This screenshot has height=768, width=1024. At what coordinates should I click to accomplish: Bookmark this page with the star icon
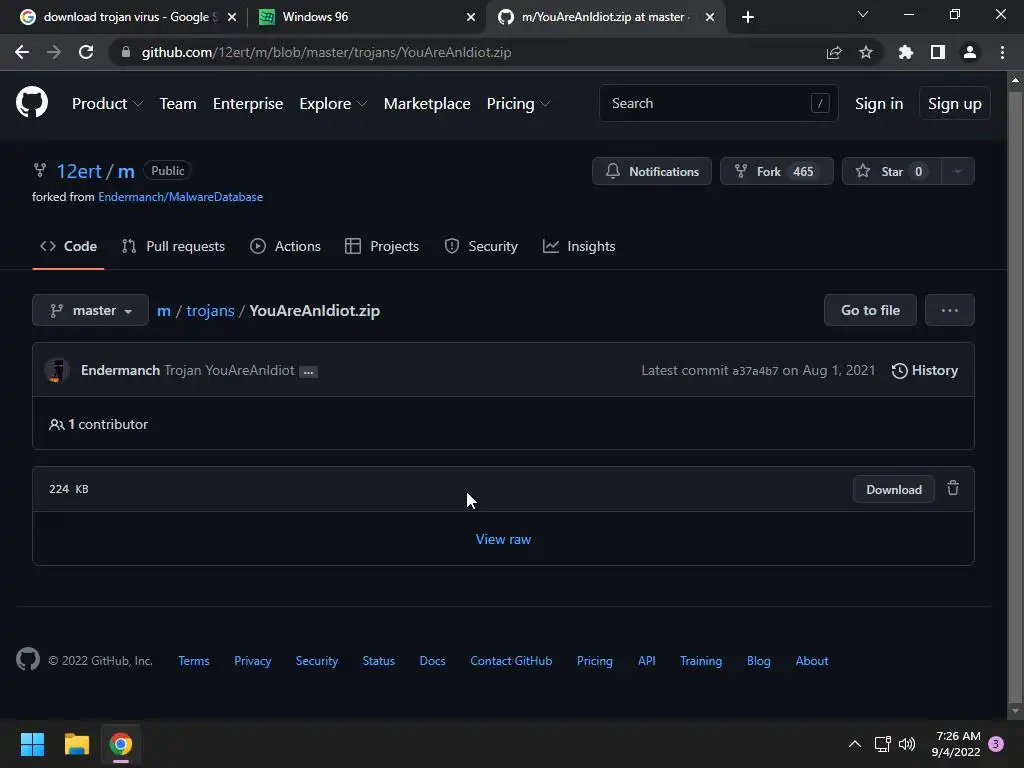[x=866, y=52]
